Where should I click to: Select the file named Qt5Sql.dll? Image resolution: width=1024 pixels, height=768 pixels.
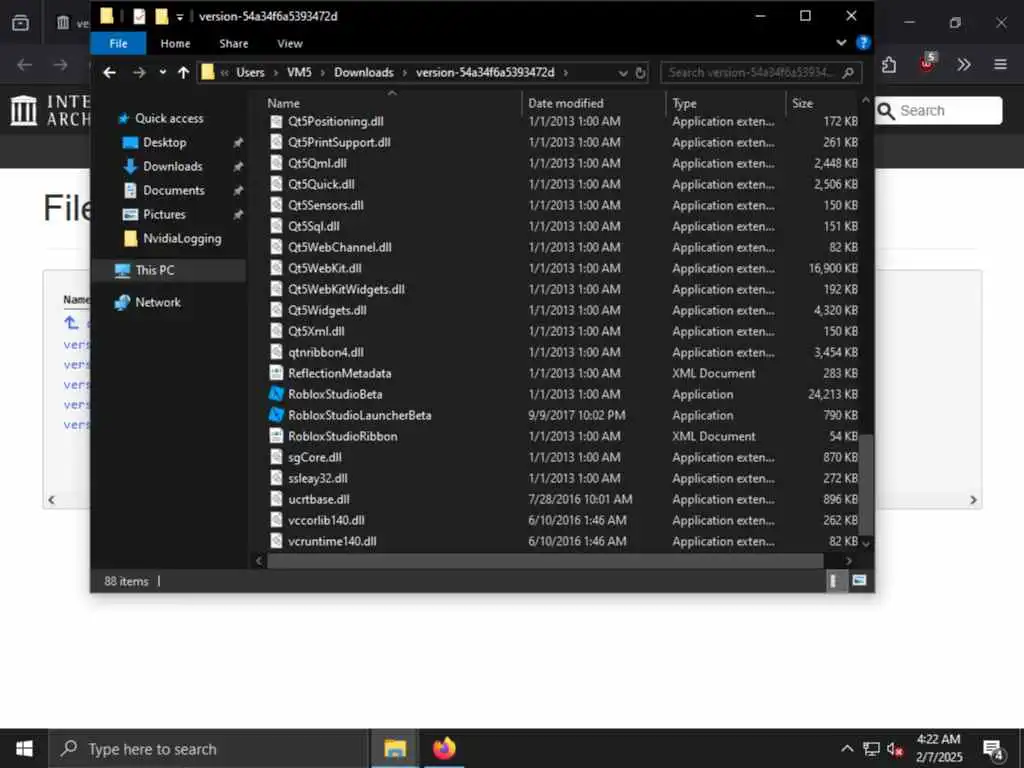pos(313,226)
